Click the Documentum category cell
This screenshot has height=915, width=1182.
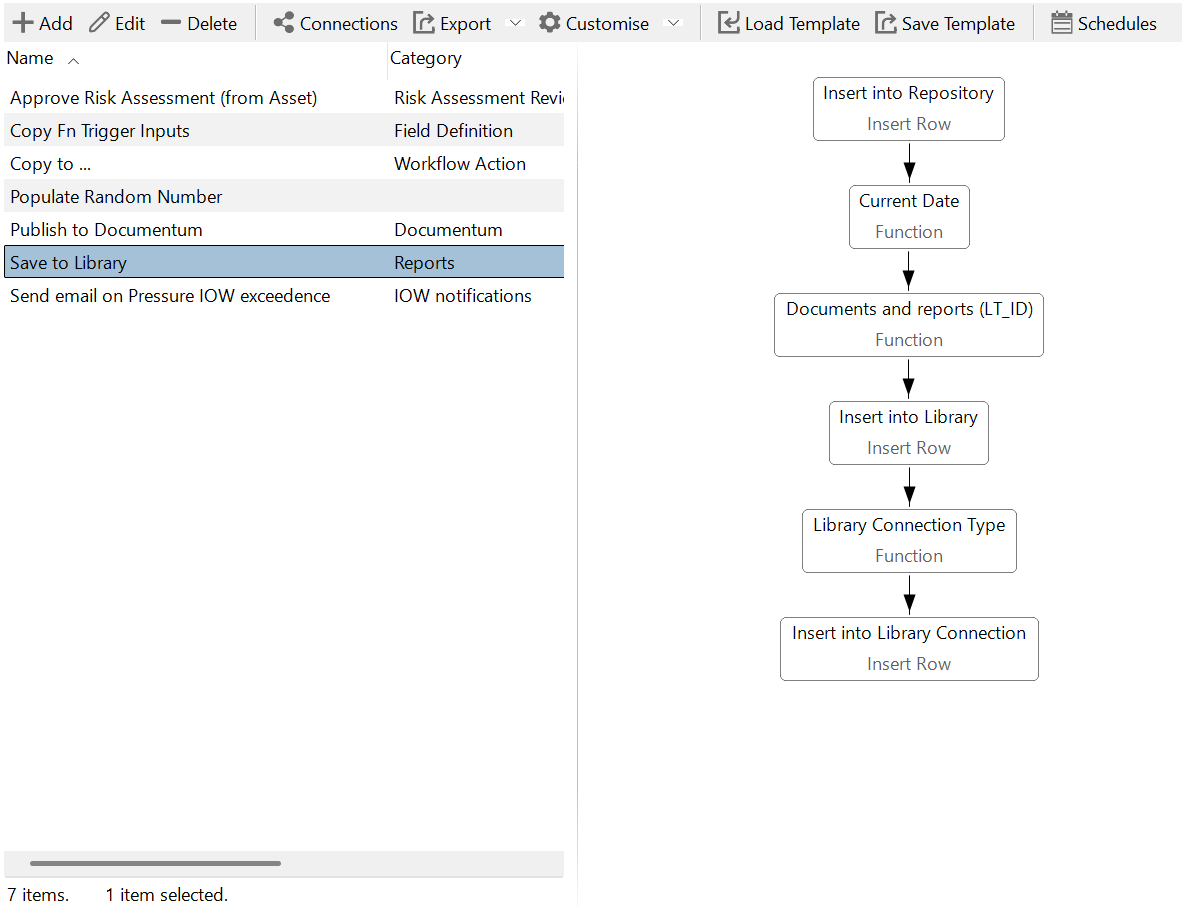coord(448,230)
